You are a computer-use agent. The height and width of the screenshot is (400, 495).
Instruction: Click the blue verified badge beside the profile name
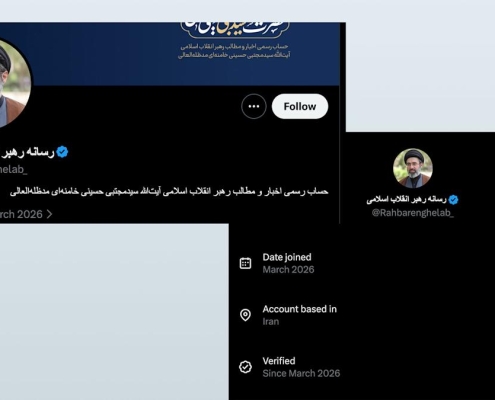coord(62,152)
